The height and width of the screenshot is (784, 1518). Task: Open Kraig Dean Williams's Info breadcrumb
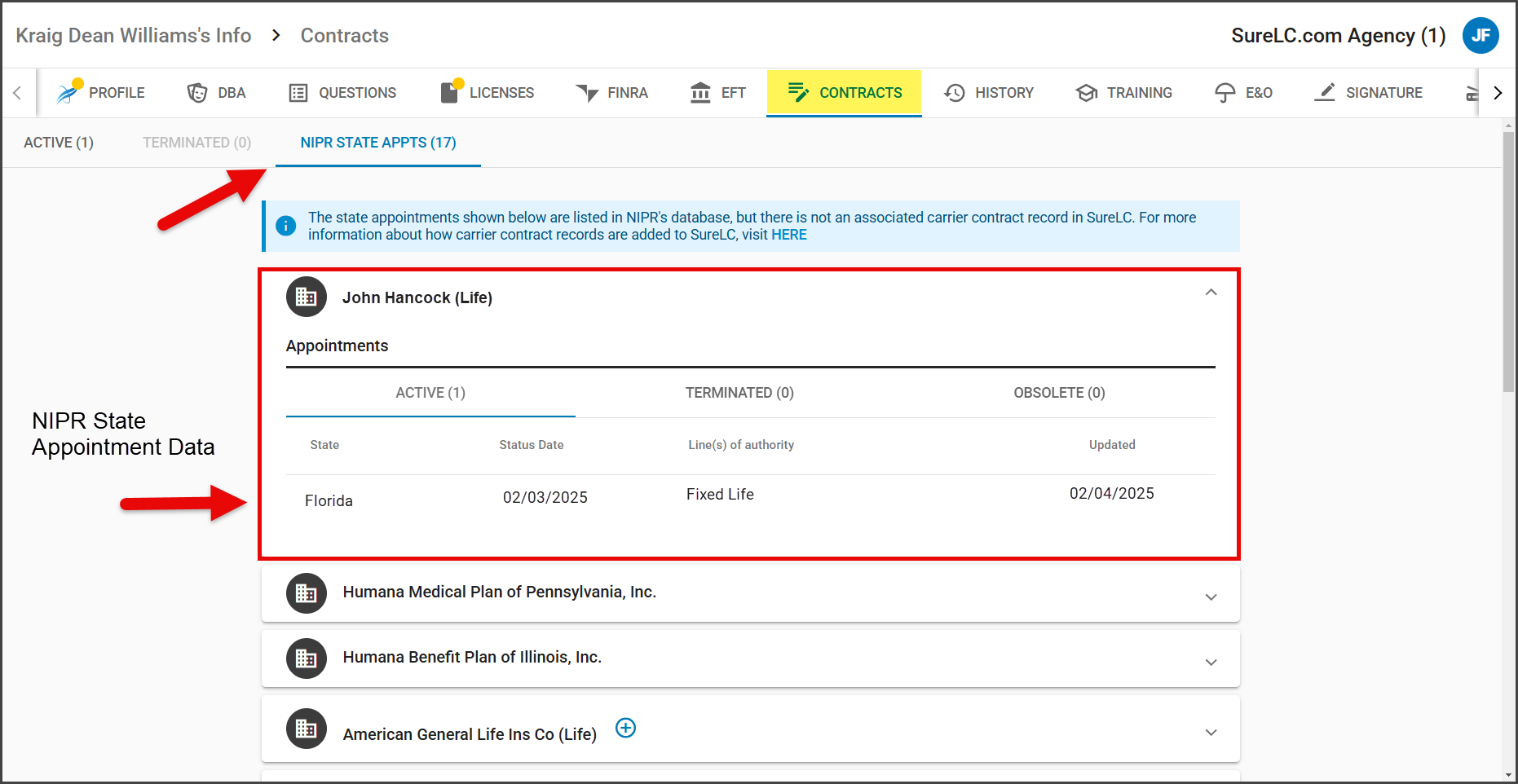point(134,35)
